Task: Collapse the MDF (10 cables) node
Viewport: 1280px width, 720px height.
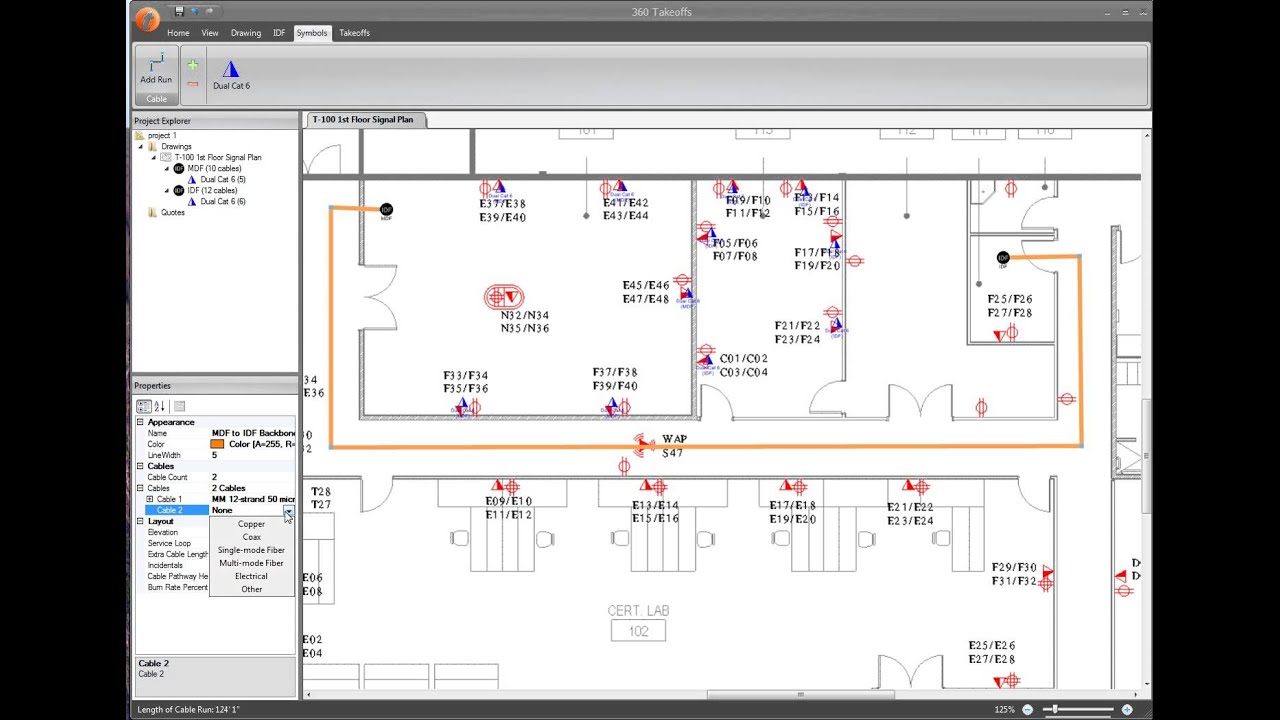Action: (x=167, y=168)
